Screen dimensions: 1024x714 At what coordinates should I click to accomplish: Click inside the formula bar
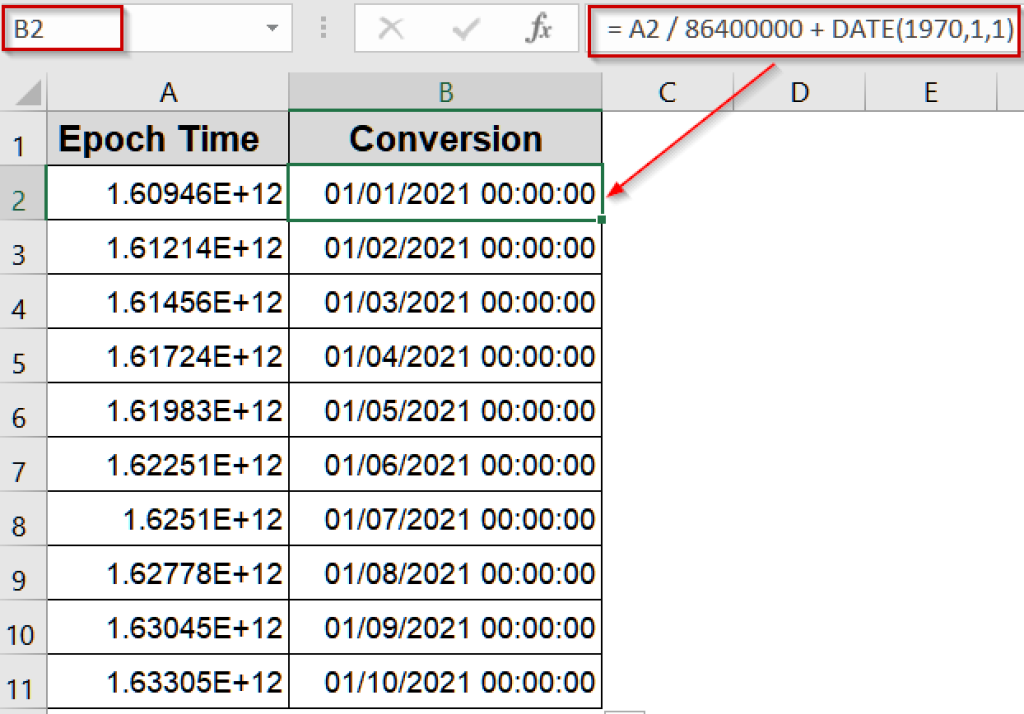(x=800, y=29)
